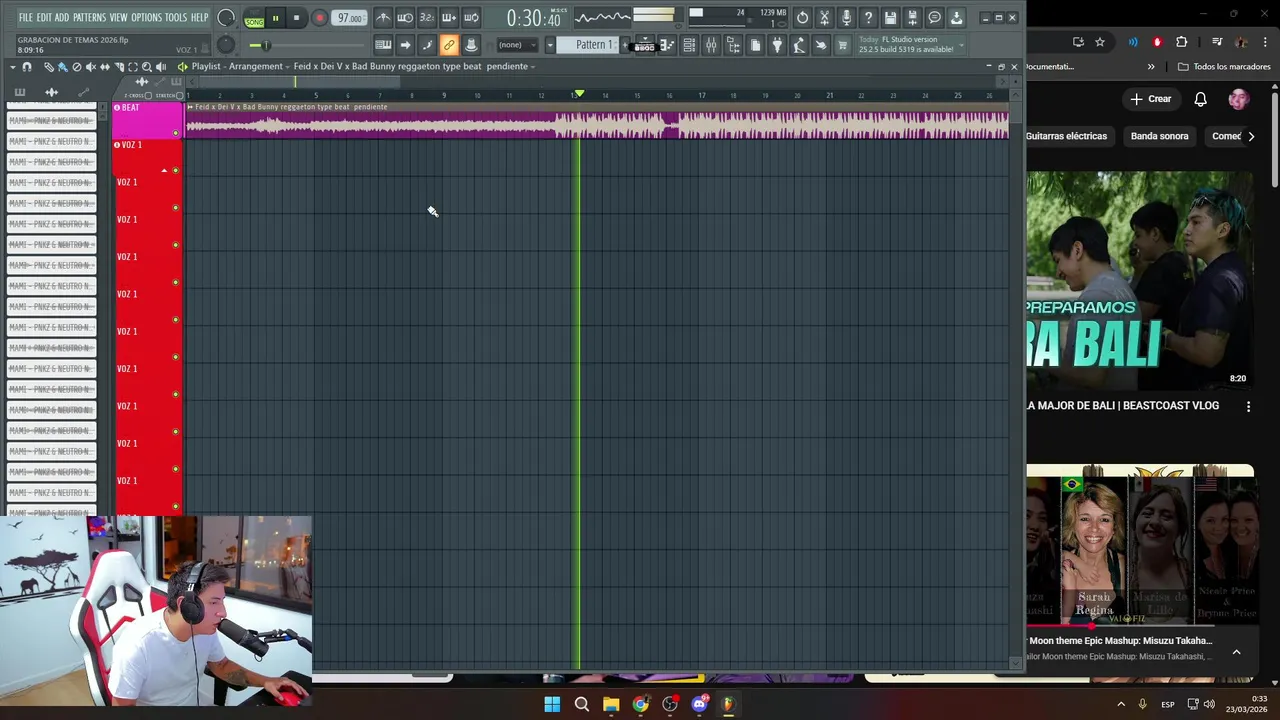Viewport: 1280px width, 720px height.
Task: Toggle countdown before recording icon
Action: pyautogui.click(x=427, y=18)
